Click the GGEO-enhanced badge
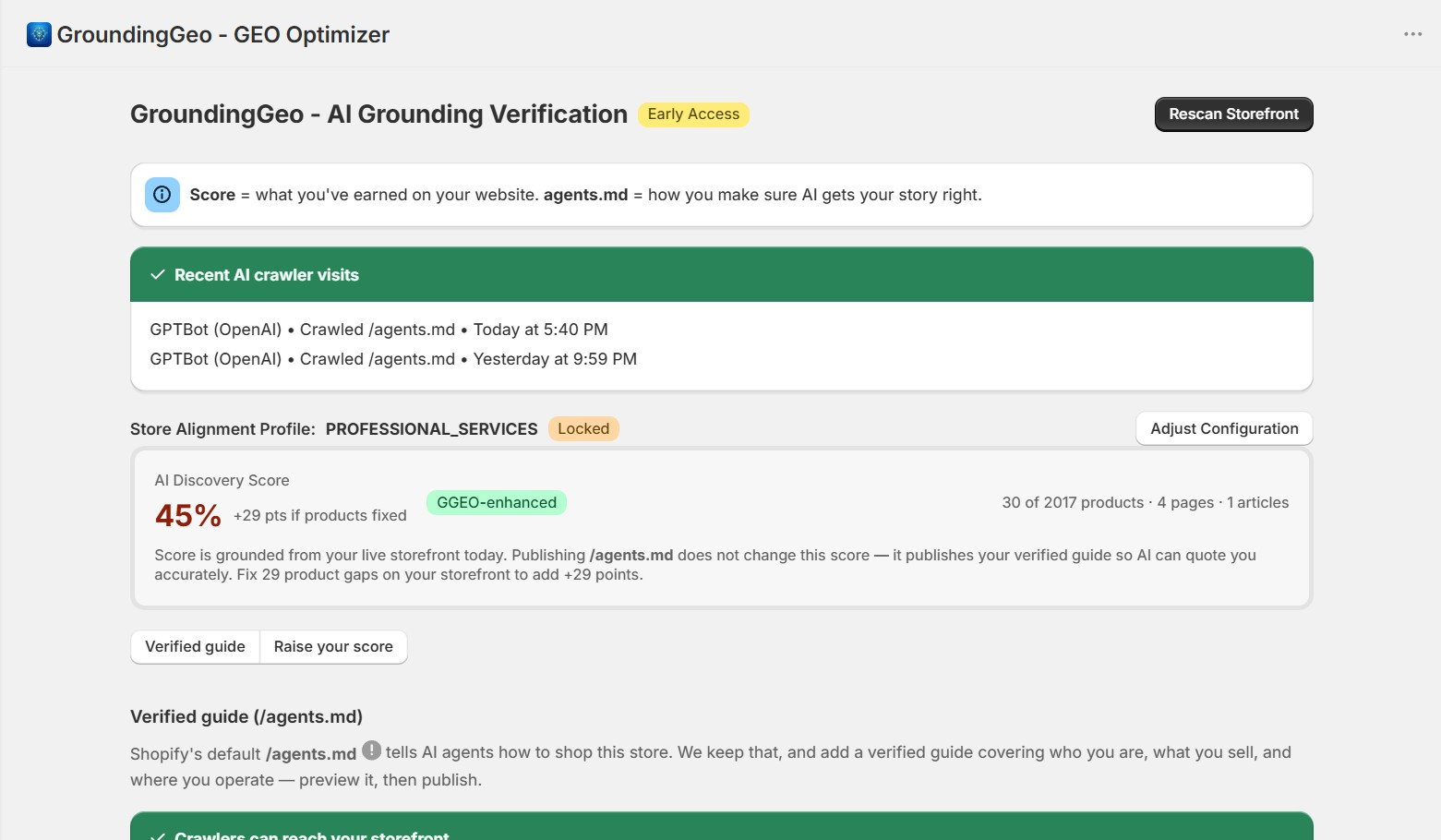The width and height of the screenshot is (1441, 840). [497, 503]
